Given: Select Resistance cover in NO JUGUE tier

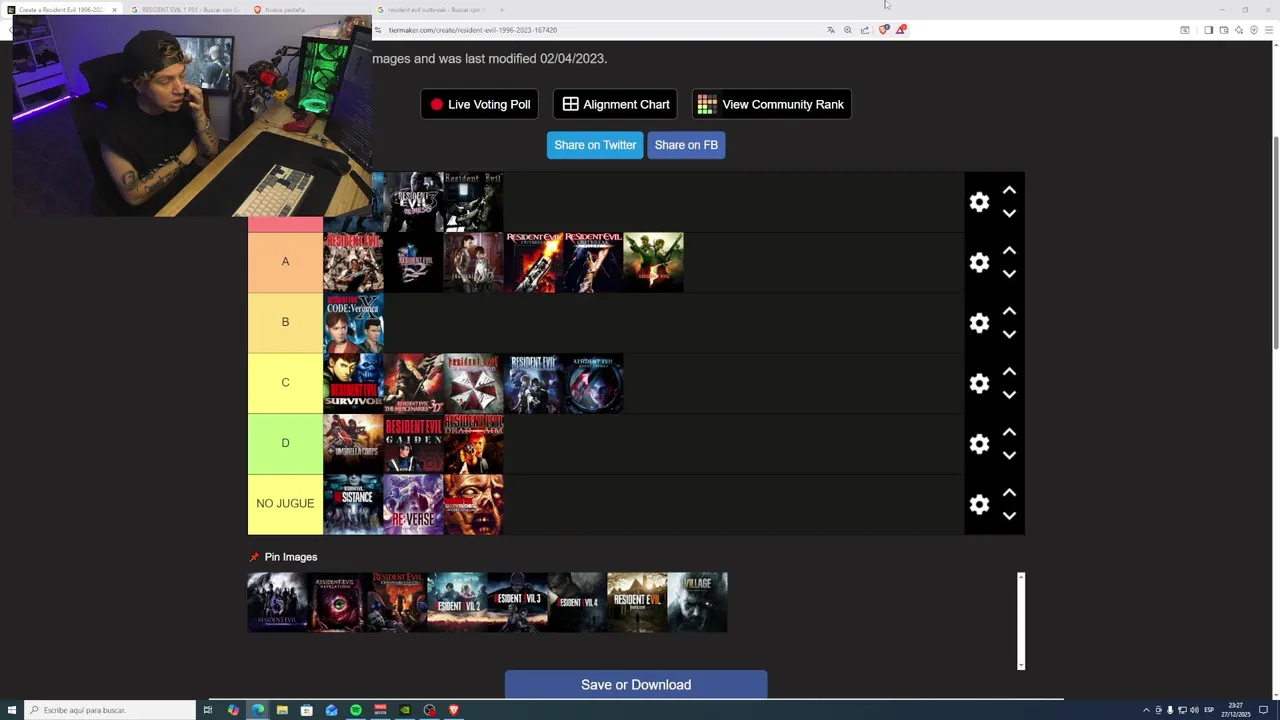Looking at the screenshot, I should 353,504.
